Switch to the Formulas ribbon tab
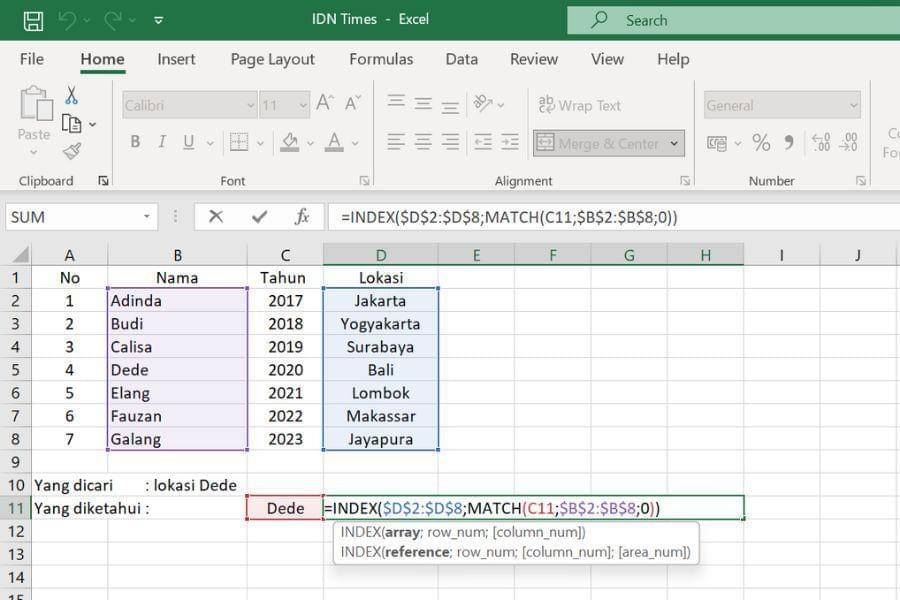Image resolution: width=900 pixels, height=600 pixels. click(x=381, y=59)
